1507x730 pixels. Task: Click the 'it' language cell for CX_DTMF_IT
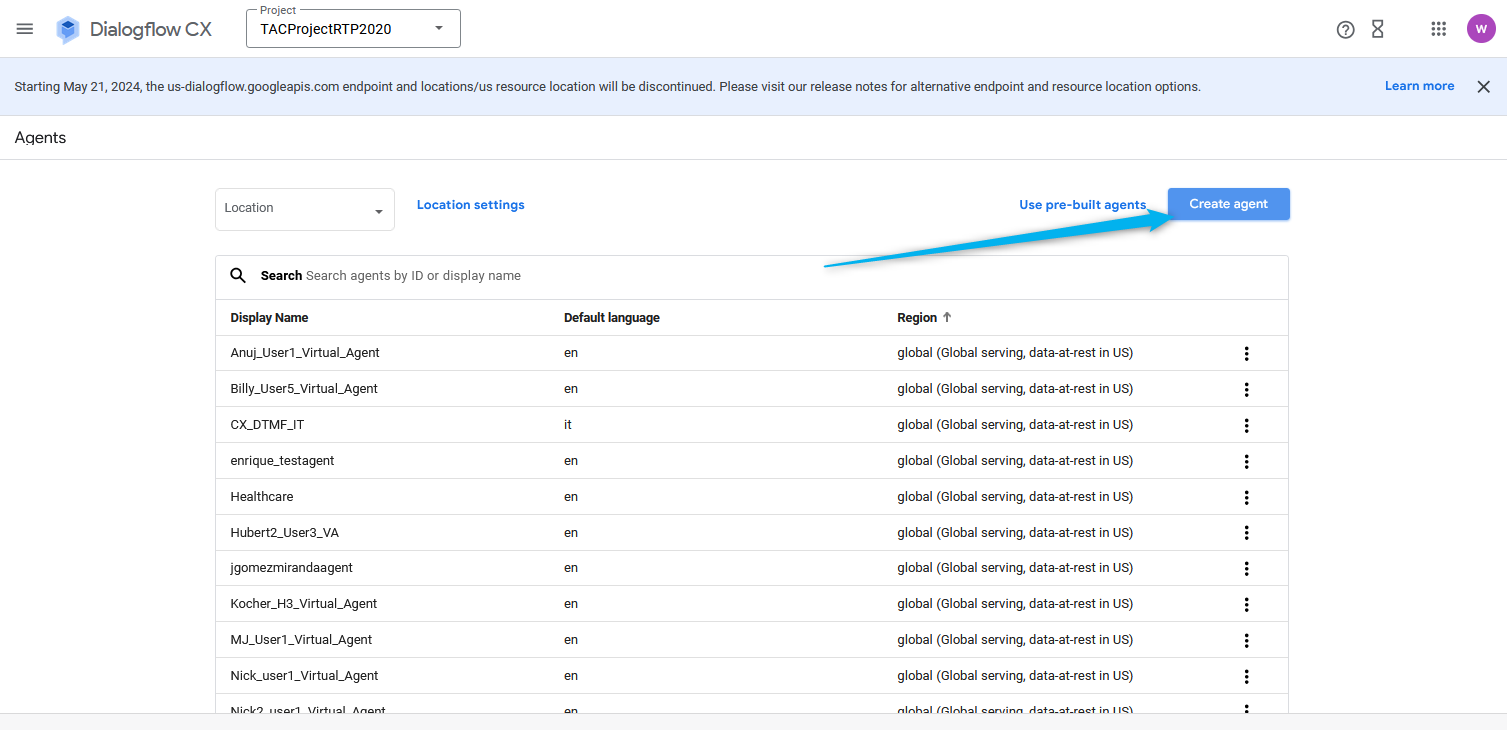click(x=568, y=425)
